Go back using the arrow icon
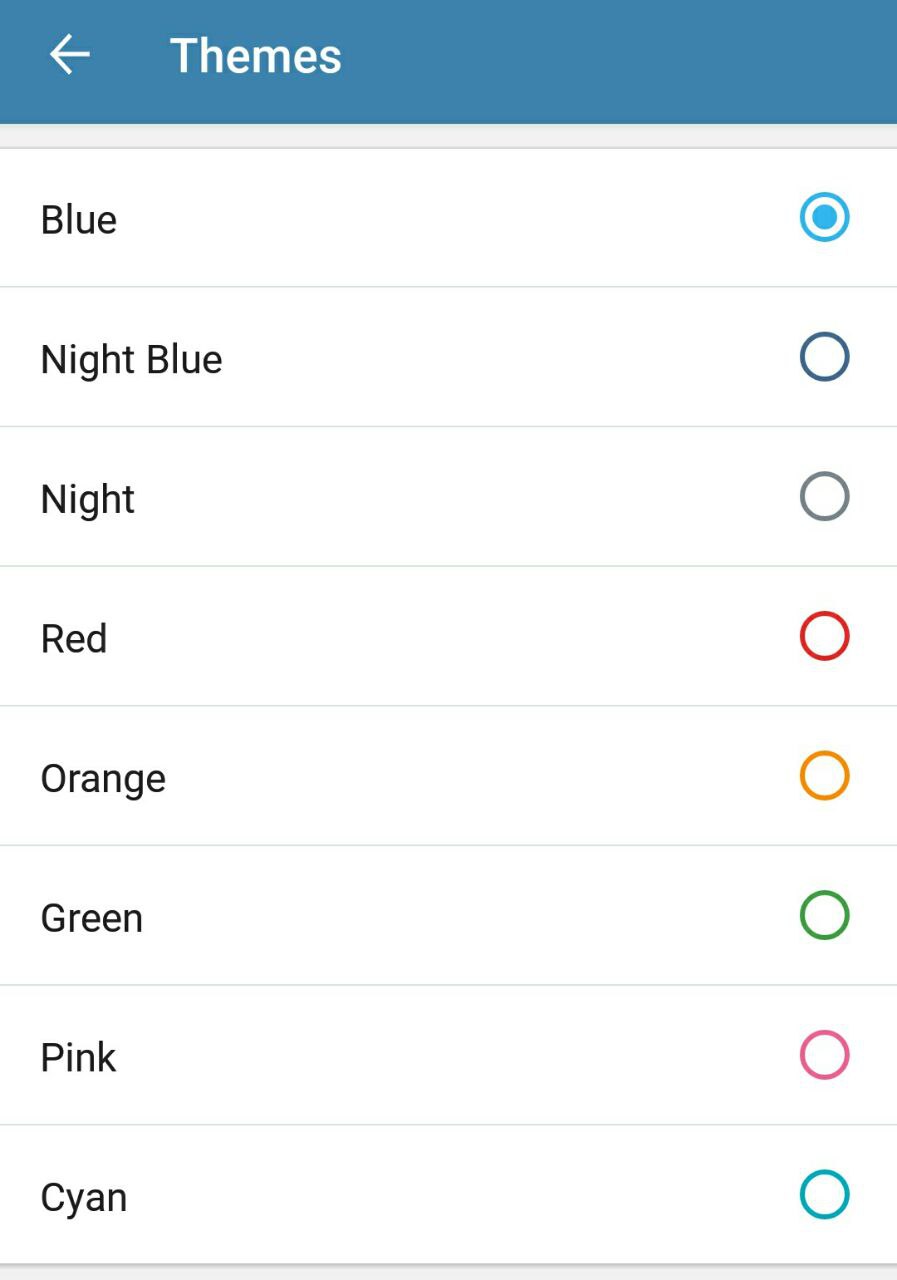 tap(70, 55)
